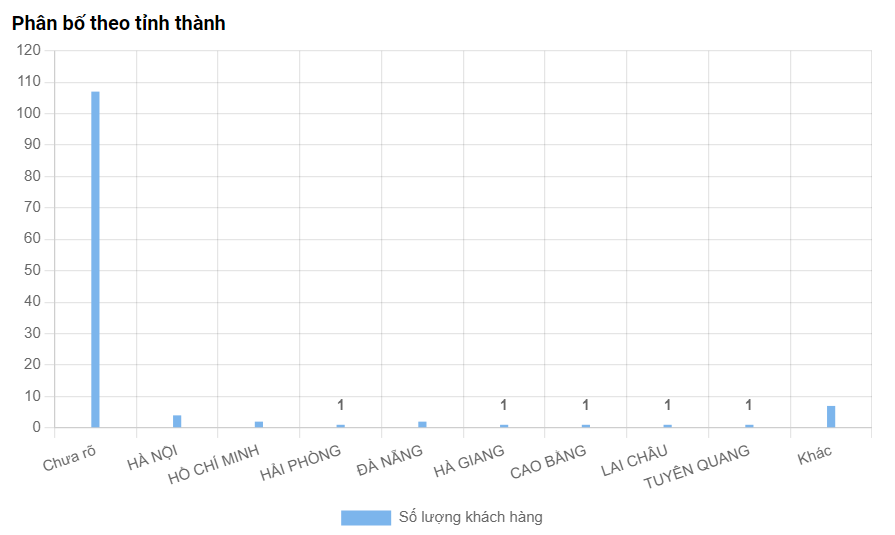The image size is (895, 535).
Task: Click the HỒ CHÍ MINH bar
Action: click(259, 424)
